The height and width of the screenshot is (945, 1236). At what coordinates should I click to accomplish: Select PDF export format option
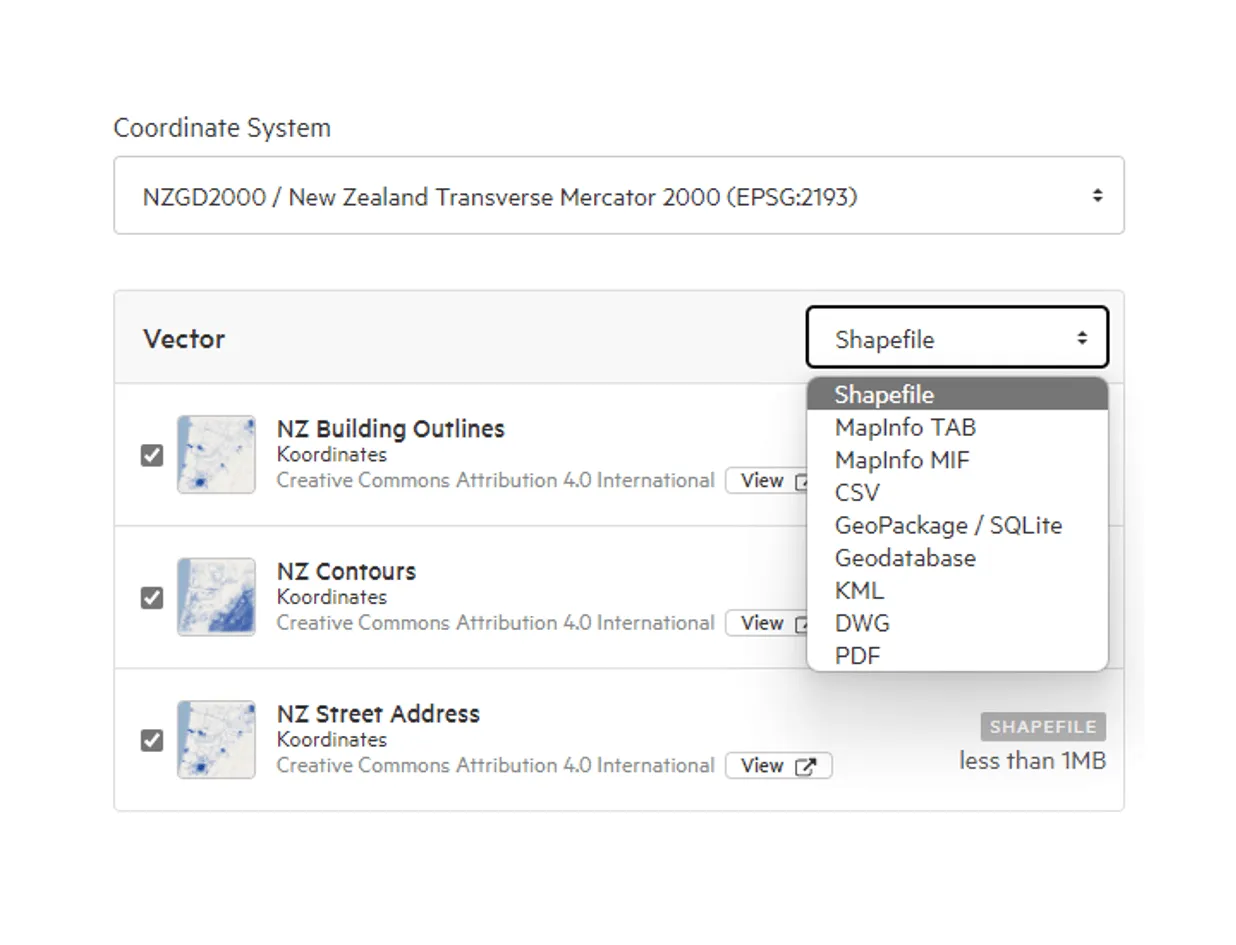pyautogui.click(x=957, y=656)
